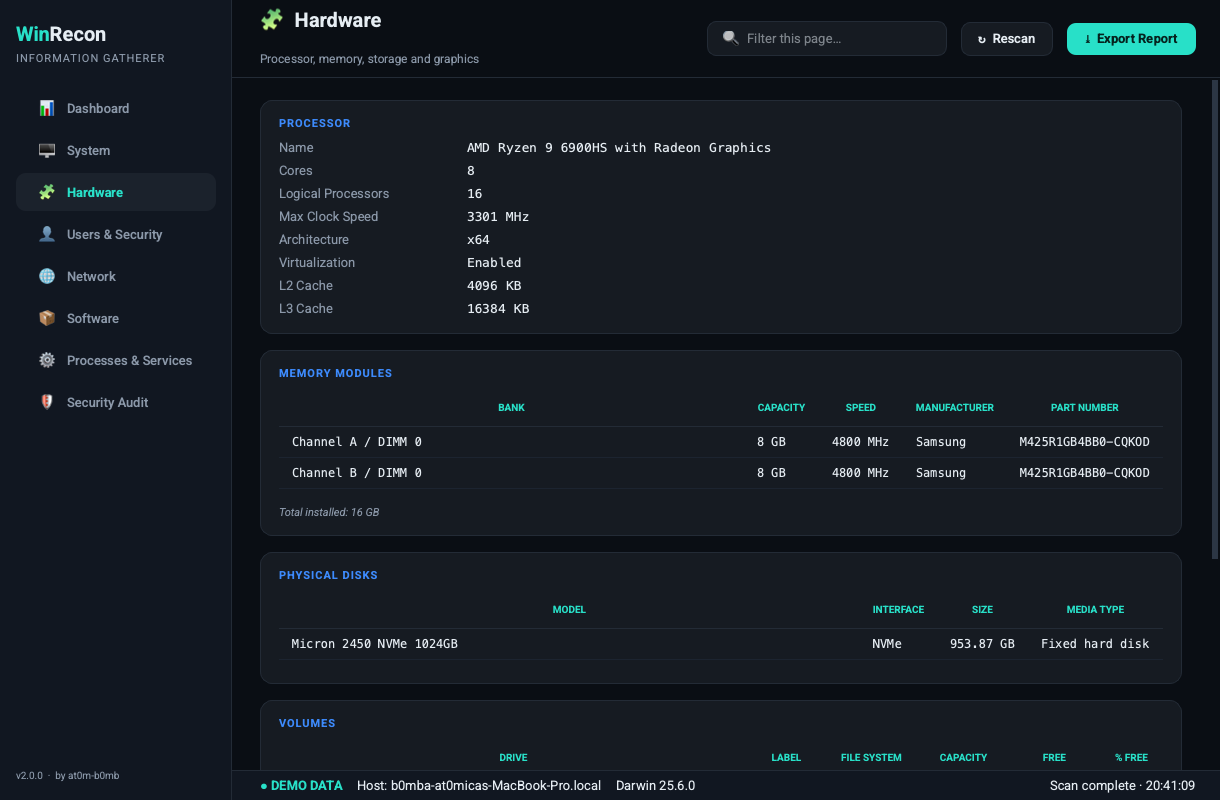Select the Channel A / DIMM 0 row

tap(721, 442)
